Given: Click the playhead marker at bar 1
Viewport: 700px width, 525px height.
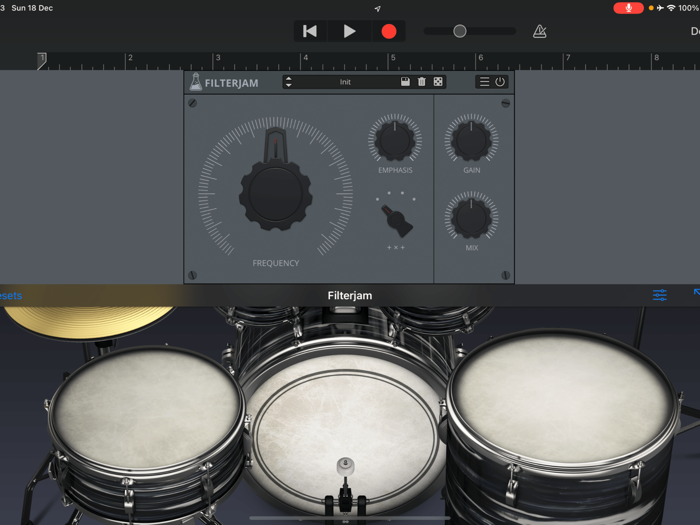Looking at the screenshot, I should (42, 61).
